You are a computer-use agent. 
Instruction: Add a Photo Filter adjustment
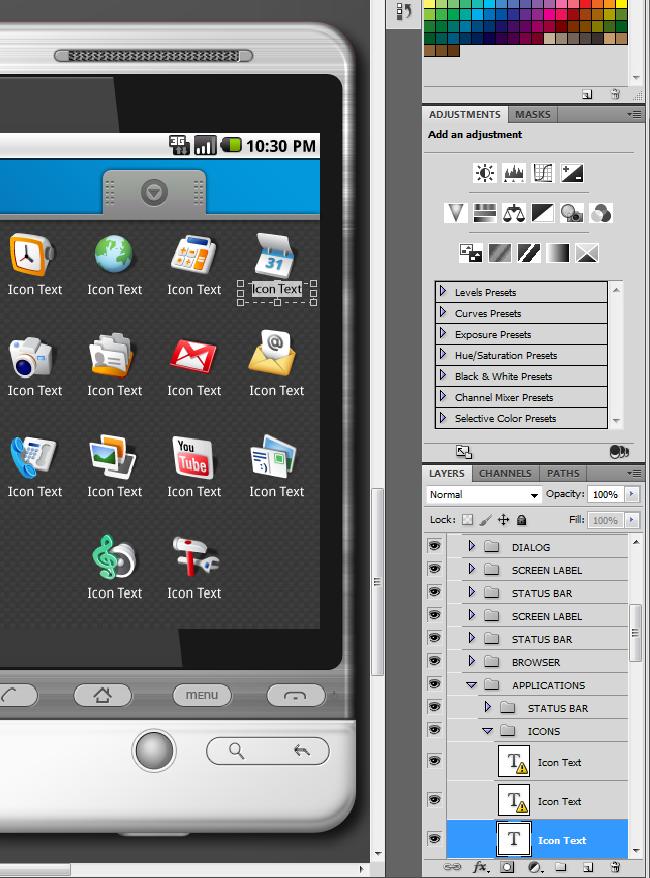pos(572,212)
